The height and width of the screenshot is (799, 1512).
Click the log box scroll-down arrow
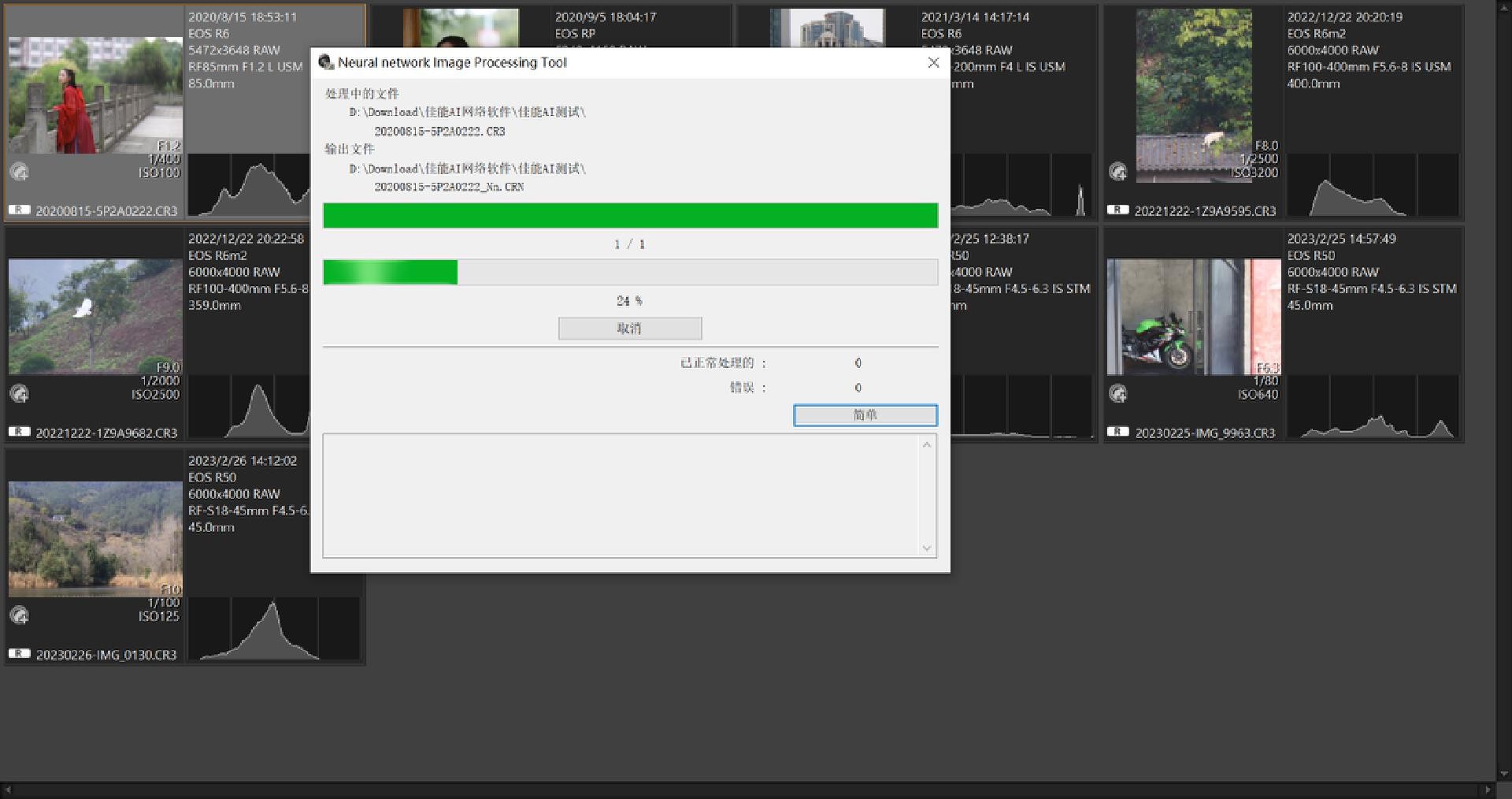click(927, 548)
